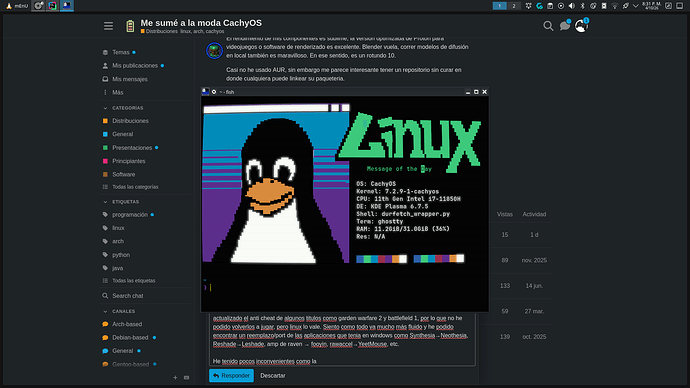Go to Temas in sidebar
This screenshot has width=690, height=388.
tap(121, 52)
